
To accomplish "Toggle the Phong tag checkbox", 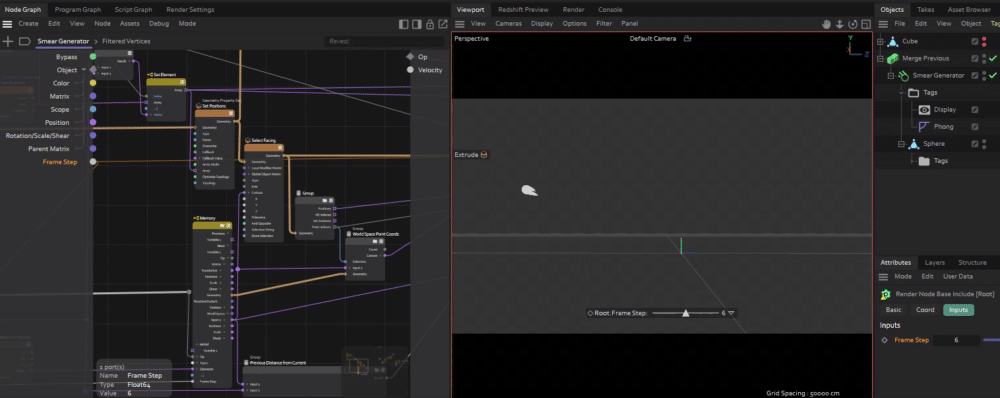I will coord(974,126).
